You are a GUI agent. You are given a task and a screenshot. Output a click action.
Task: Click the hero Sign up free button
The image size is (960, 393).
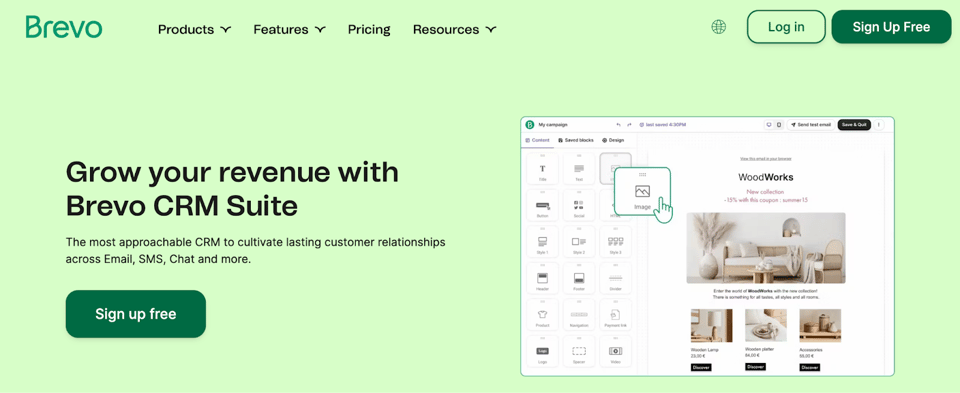136,314
